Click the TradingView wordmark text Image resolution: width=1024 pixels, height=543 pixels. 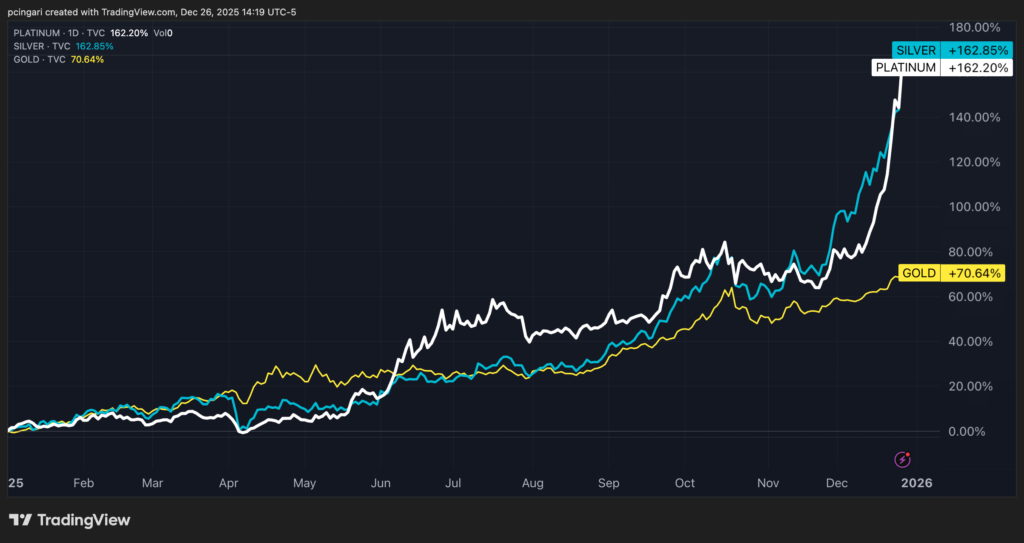click(x=84, y=520)
